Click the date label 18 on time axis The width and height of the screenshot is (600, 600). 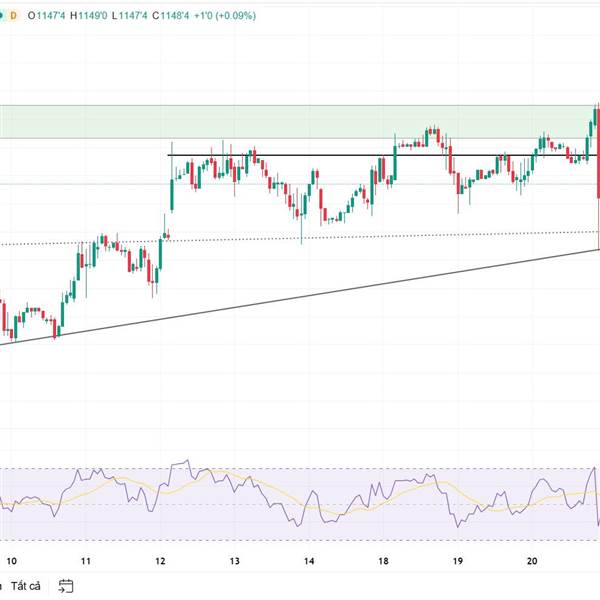coord(384,561)
